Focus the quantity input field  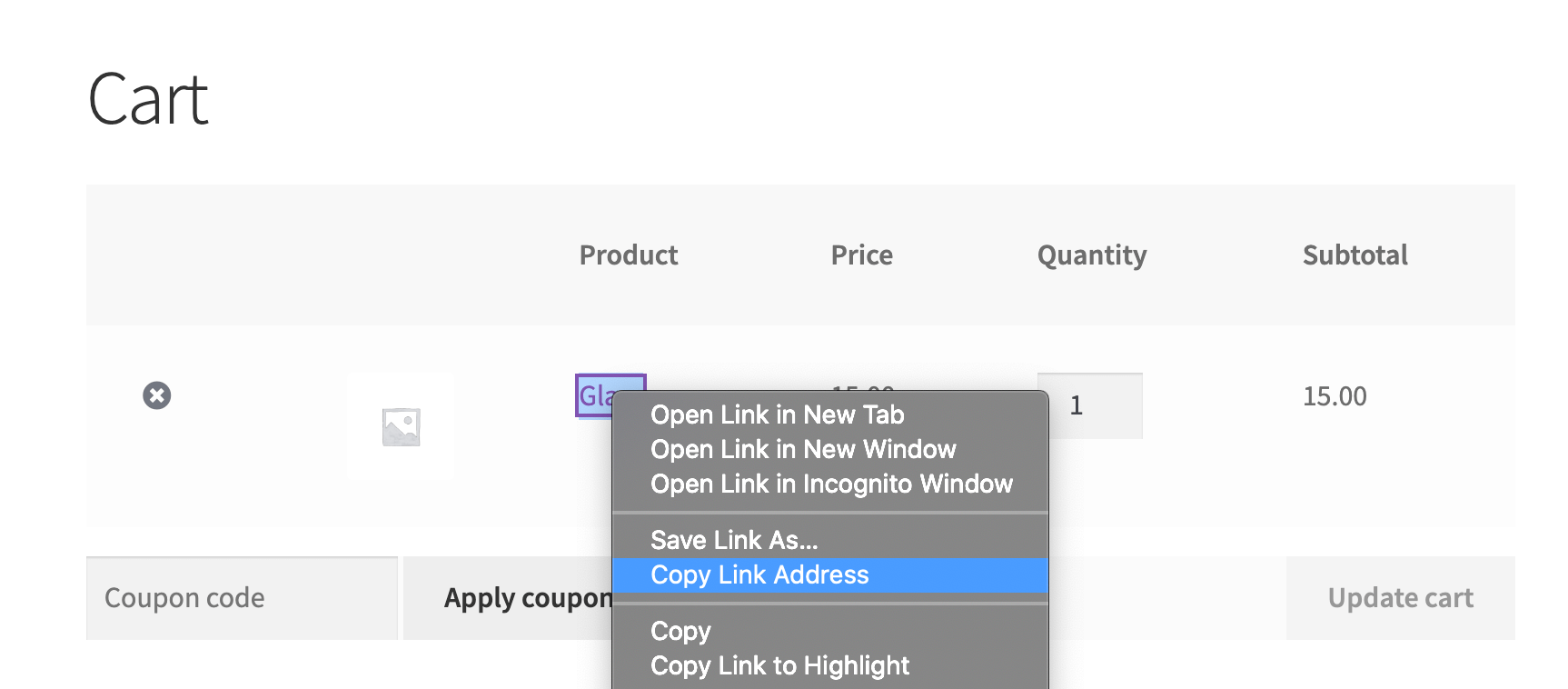pyautogui.click(x=1090, y=405)
